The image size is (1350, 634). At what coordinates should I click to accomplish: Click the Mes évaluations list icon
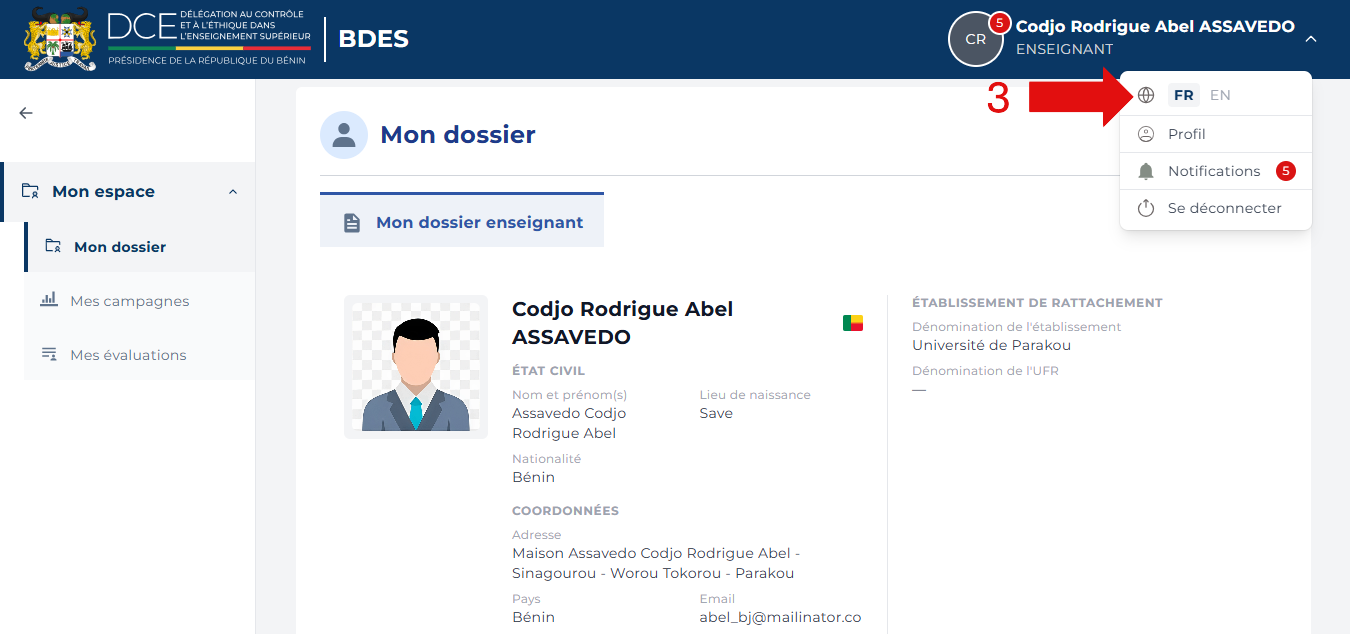coord(49,354)
